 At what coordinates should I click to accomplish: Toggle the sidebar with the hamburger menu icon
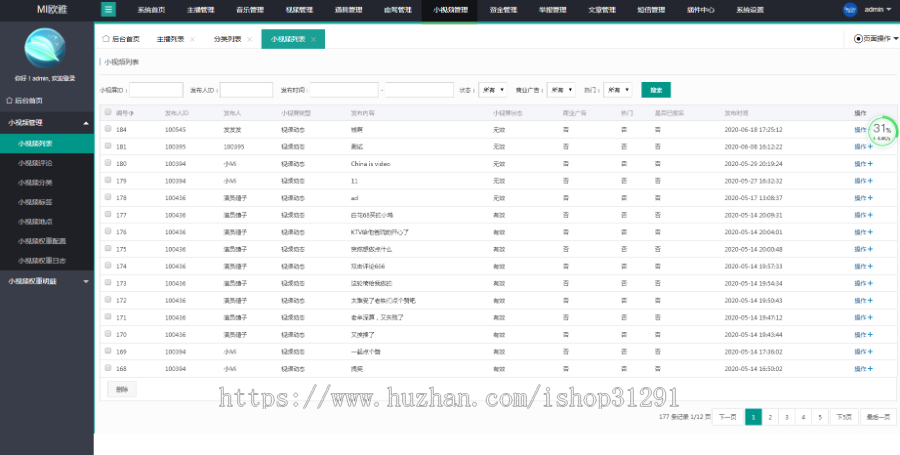(x=108, y=9)
